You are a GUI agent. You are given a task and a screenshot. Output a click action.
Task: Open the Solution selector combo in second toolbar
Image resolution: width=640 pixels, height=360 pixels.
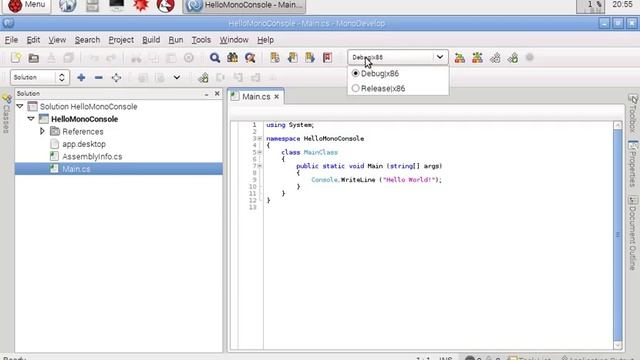click(x=40, y=77)
